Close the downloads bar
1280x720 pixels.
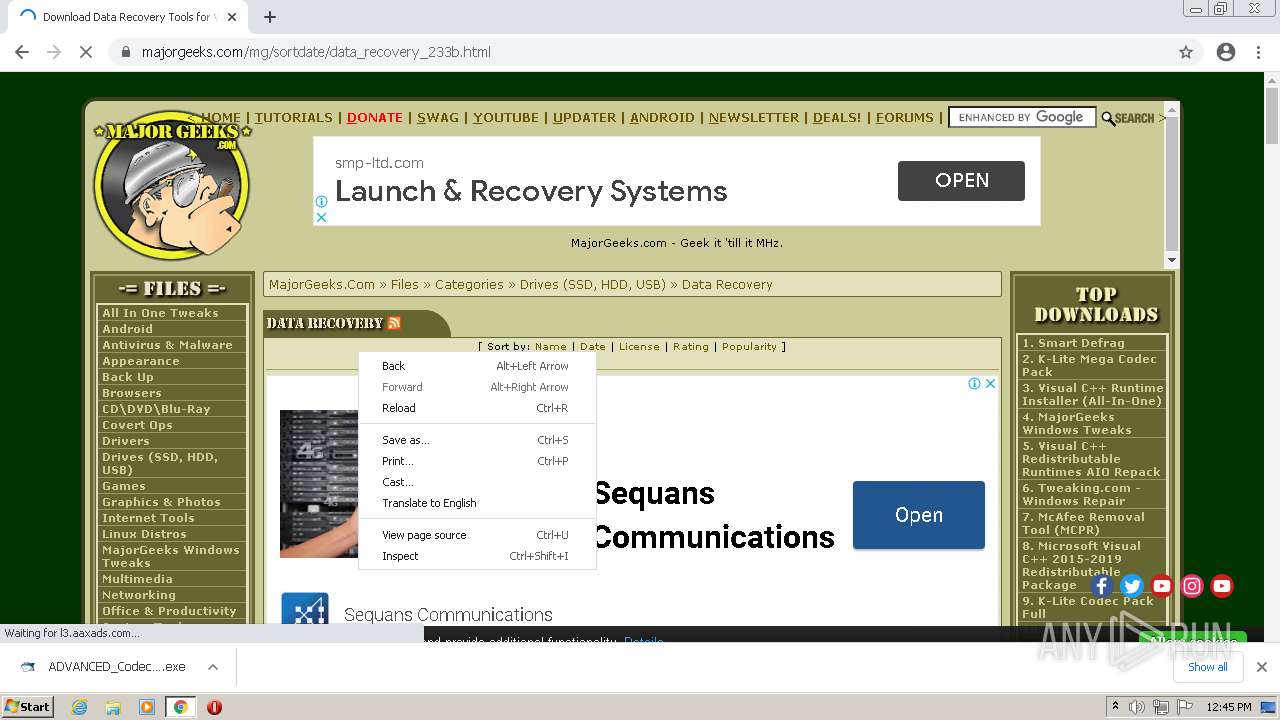coord(1262,667)
